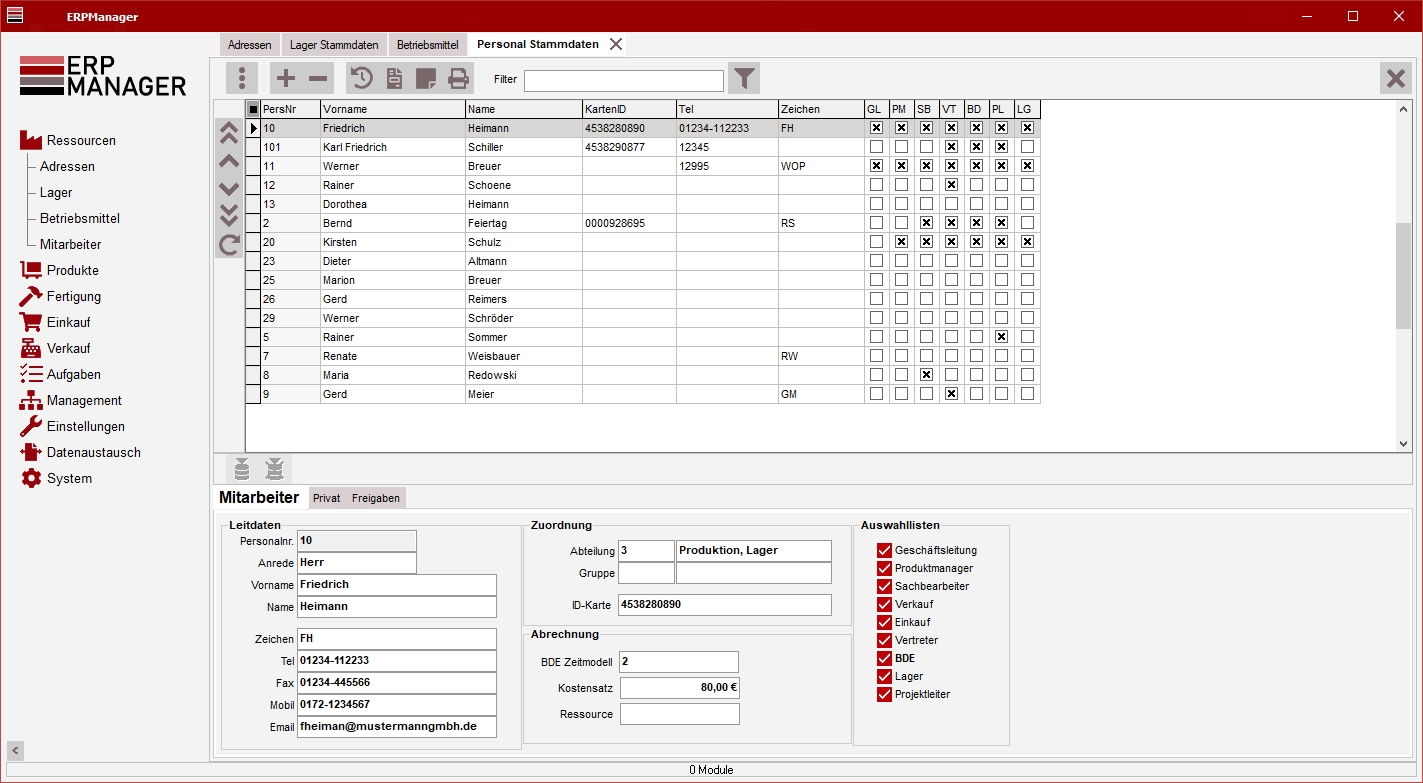Image resolution: width=1423 pixels, height=783 pixels.
Task: Open the Aufgaben module in sidebar
Action: [x=61, y=375]
